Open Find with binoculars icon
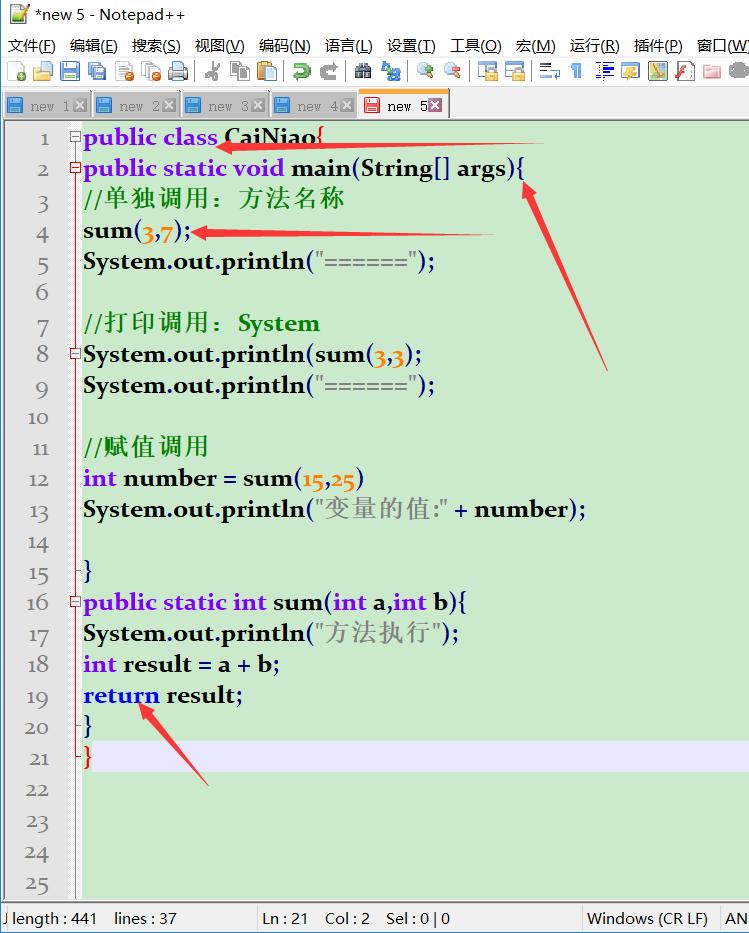Image resolution: width=749 pixels, height=933 pixels. pos(363,71)
